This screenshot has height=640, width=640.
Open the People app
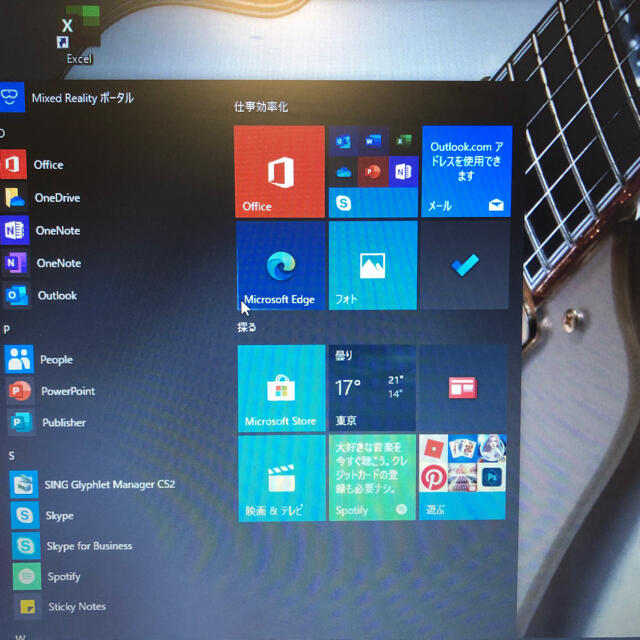[x=39, y=359]
